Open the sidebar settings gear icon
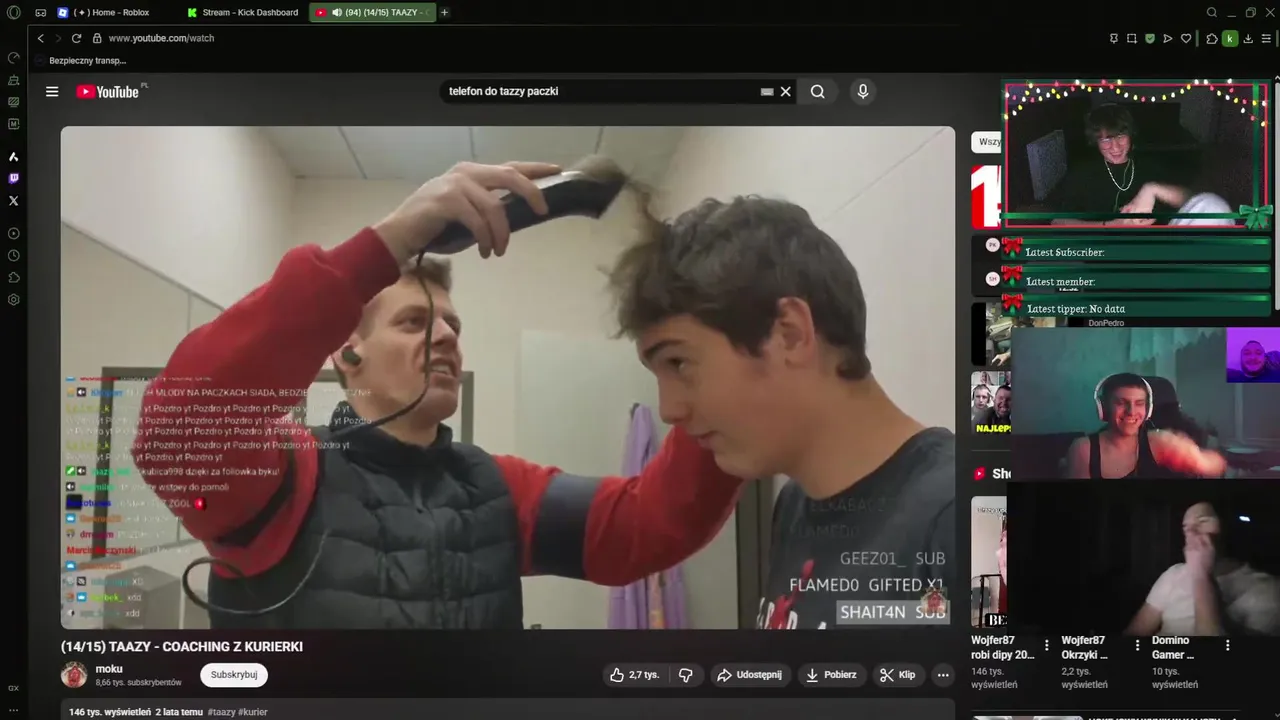 [13, 300]
